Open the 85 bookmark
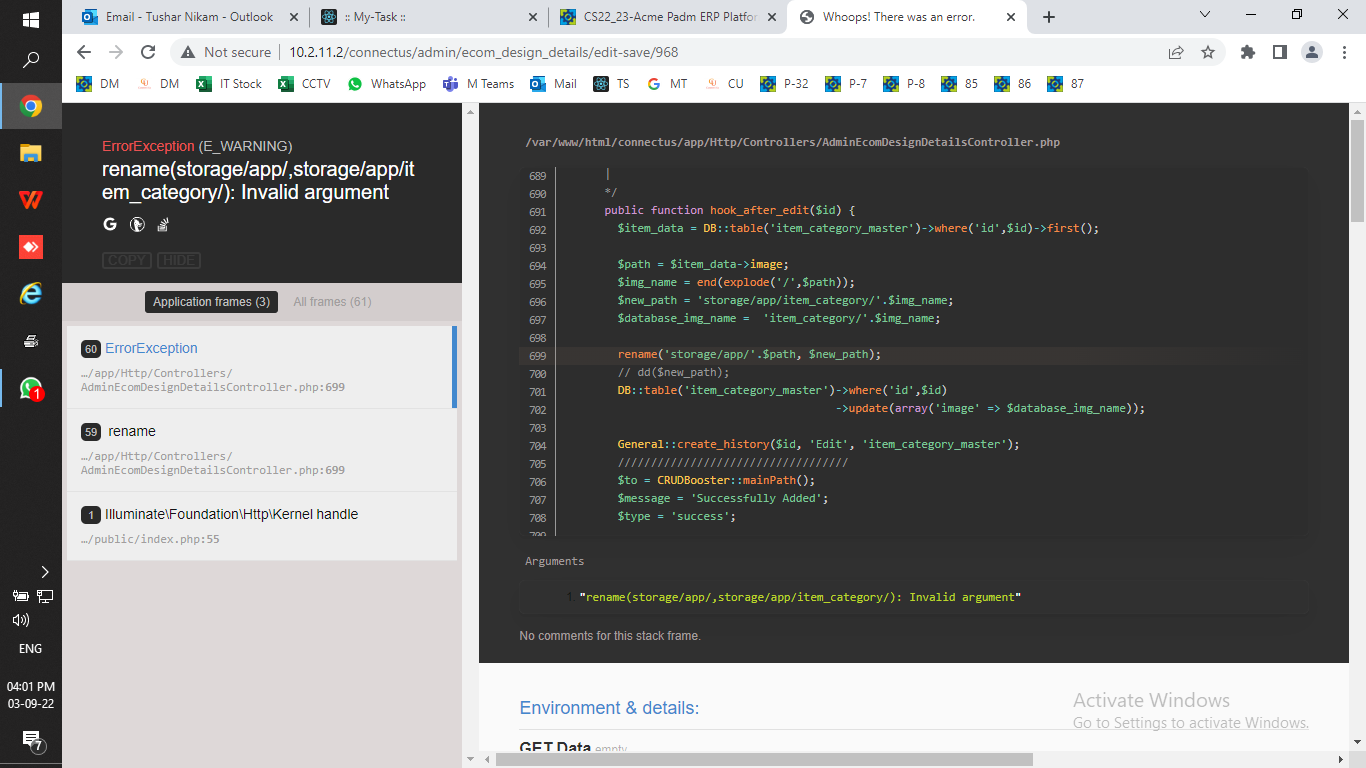Screen dimensions: 1366x768 coord(960,84)
